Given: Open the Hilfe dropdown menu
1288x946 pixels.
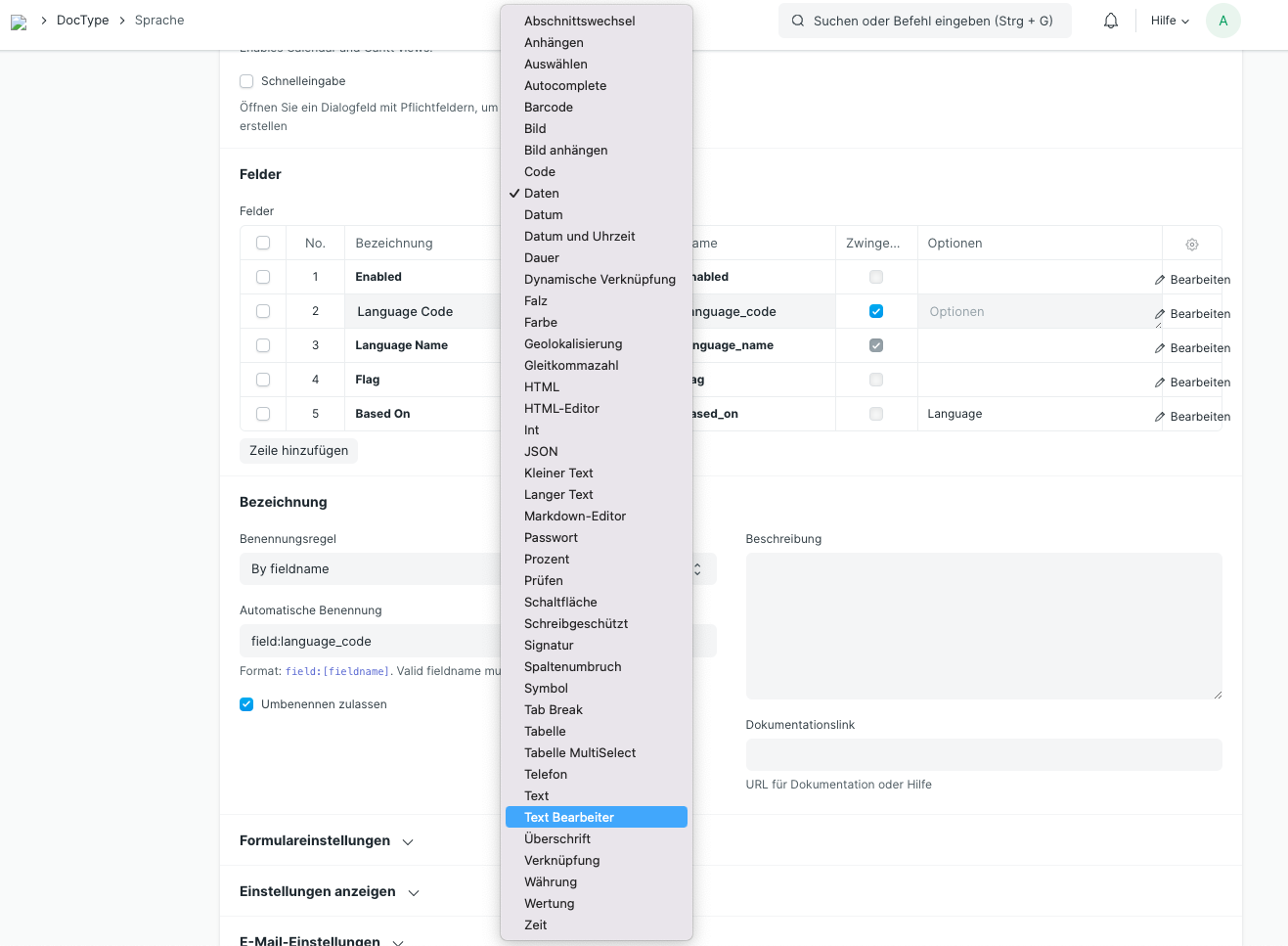Looking at the screenshot, I should [x=1170, y=21].
